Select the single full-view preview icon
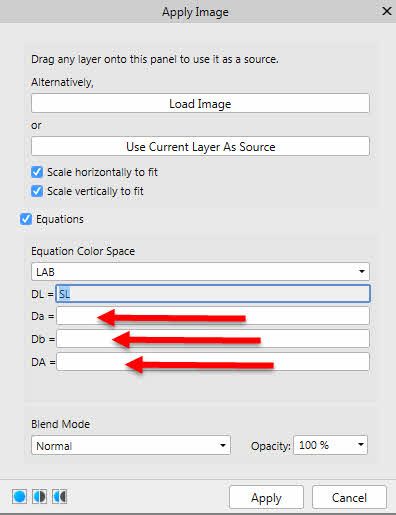Image resolution: width=396 pixels, height=515 pixels. (x=19, y=497)
